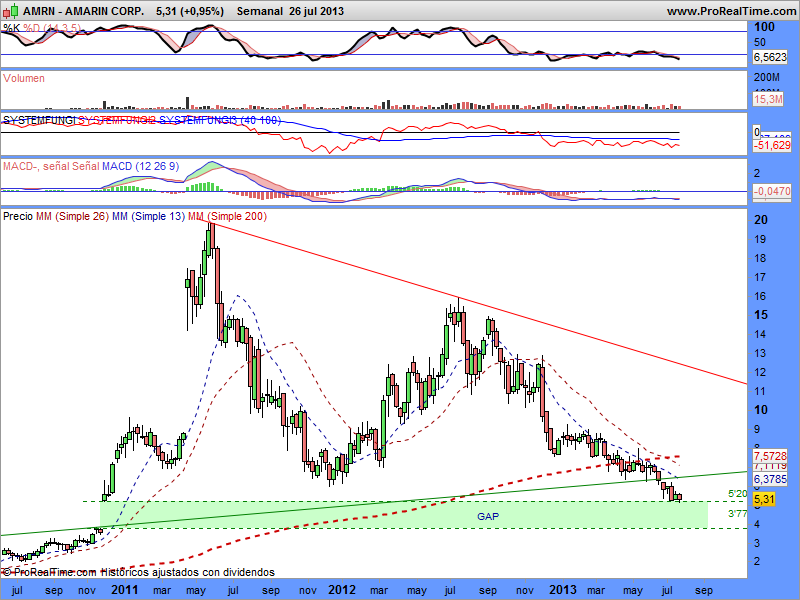Select the title text "AMRN - AMARIN CORP."
The height and width of the screenshot is (600, 800).
coord(83,11)
